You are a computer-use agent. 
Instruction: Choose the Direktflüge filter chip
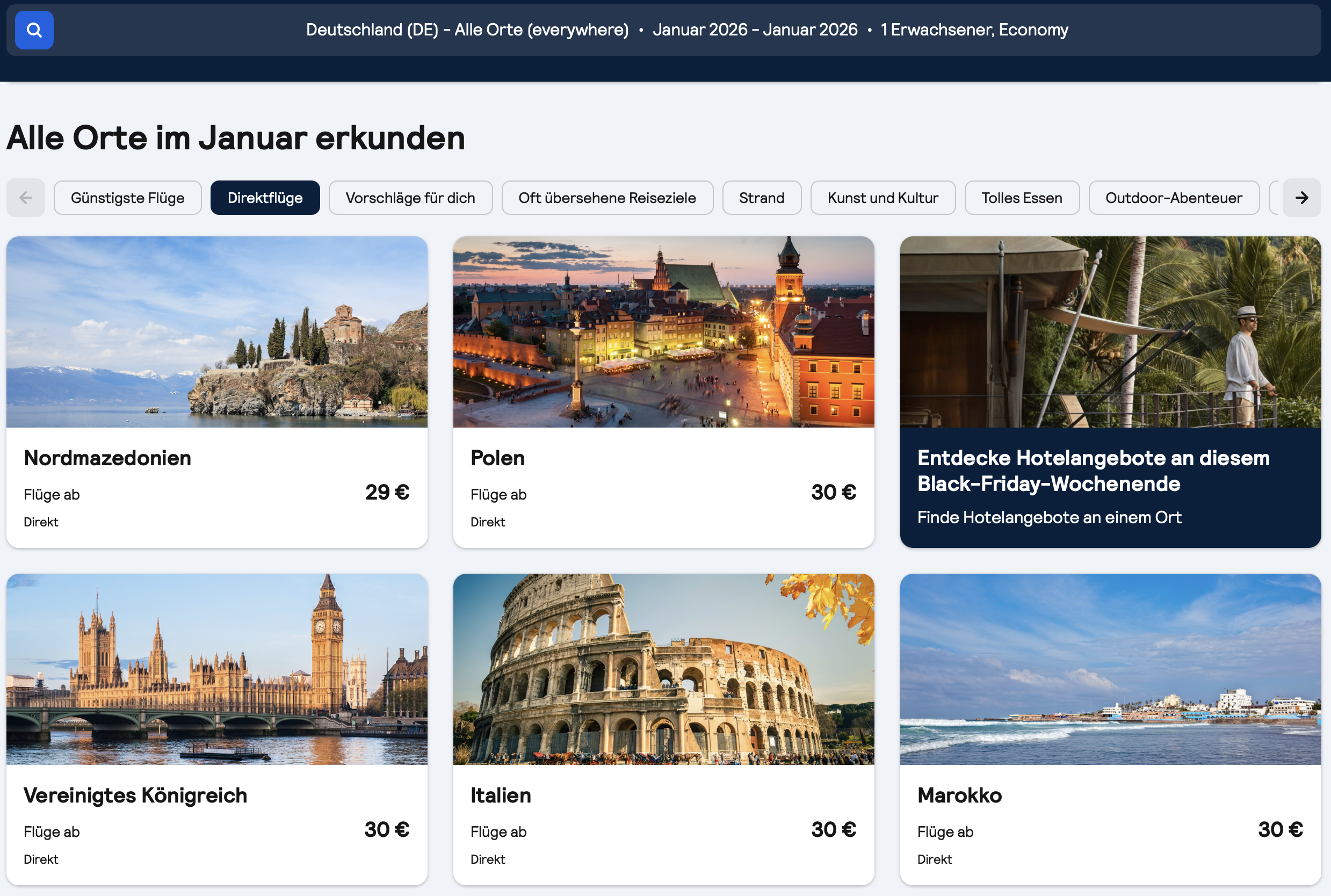point(265,198)
